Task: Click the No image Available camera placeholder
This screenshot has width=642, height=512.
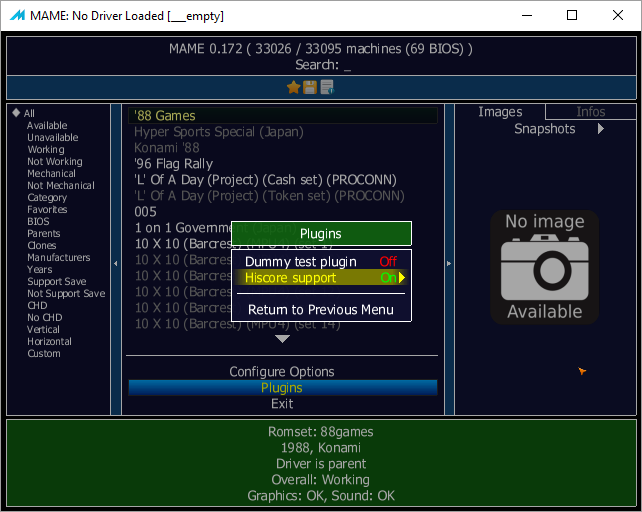Action: pyautogui.click(x=545, y=267)
